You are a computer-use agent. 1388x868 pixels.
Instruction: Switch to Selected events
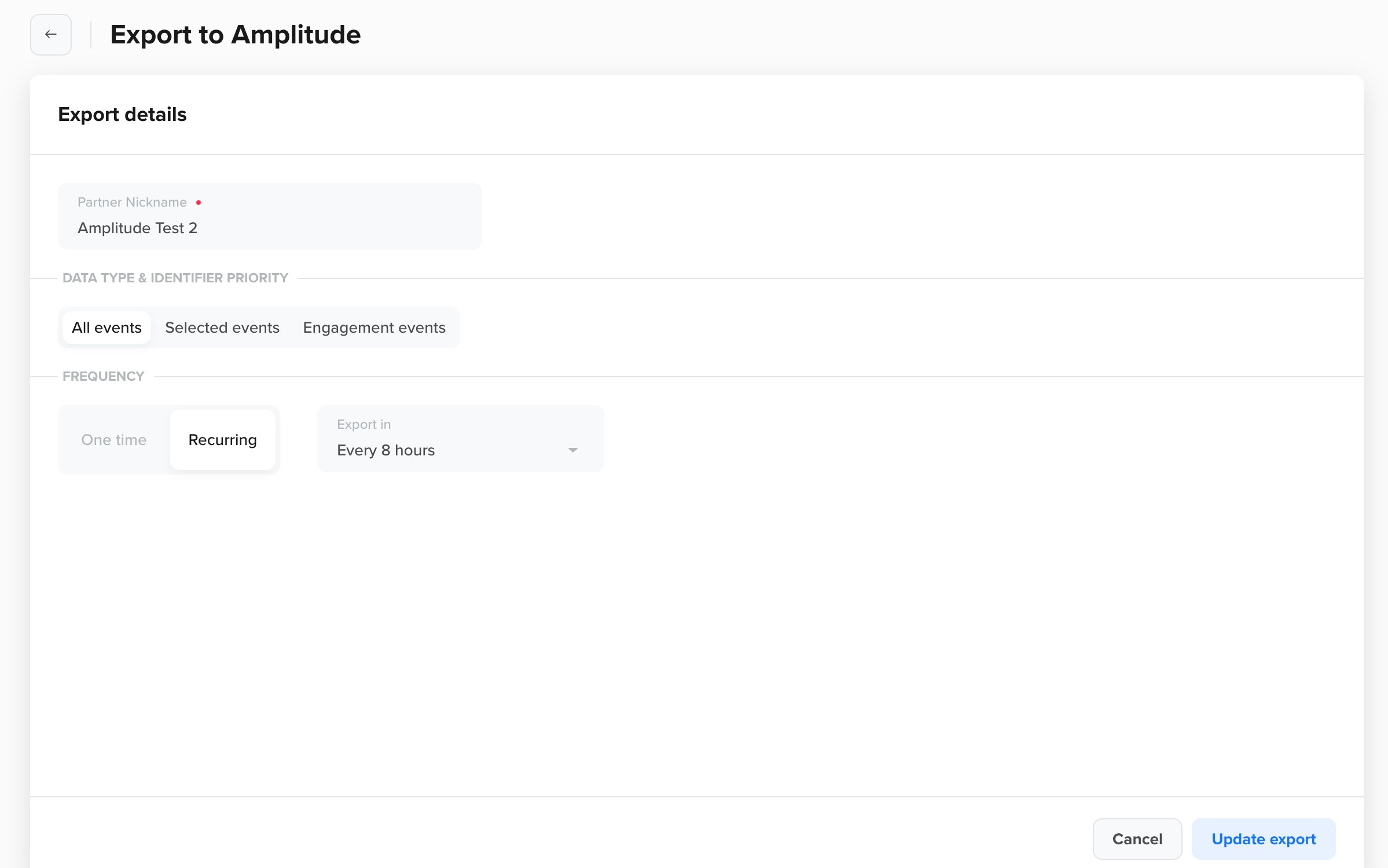222,328
